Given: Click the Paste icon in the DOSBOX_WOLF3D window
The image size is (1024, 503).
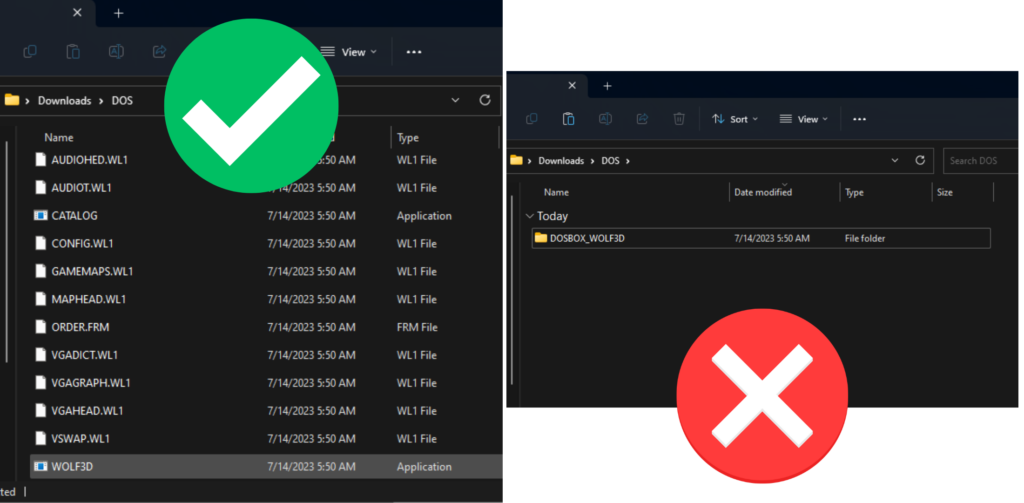Looking at the screenshot, I should [569, 119].
